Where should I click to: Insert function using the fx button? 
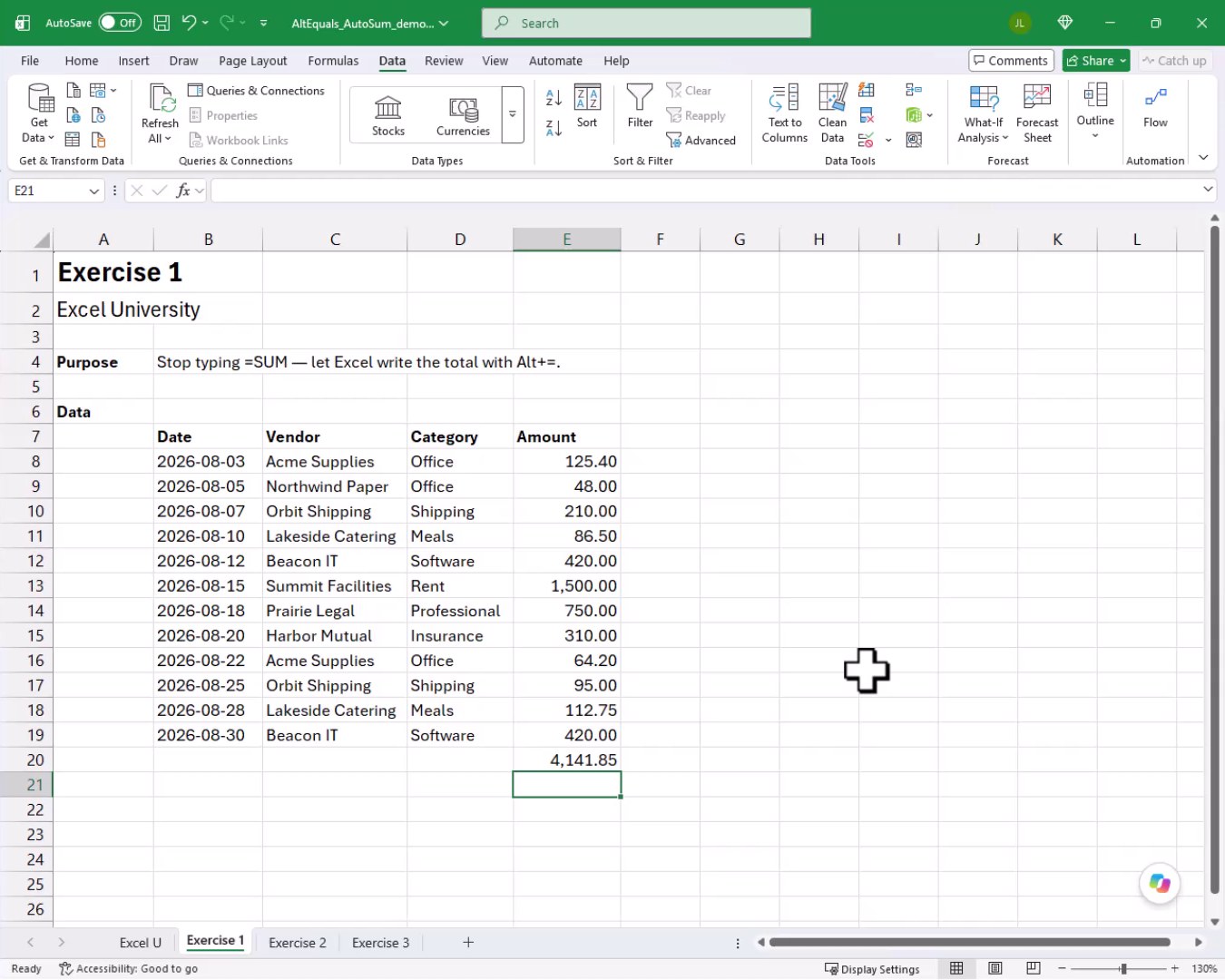[x=183, y=191]
